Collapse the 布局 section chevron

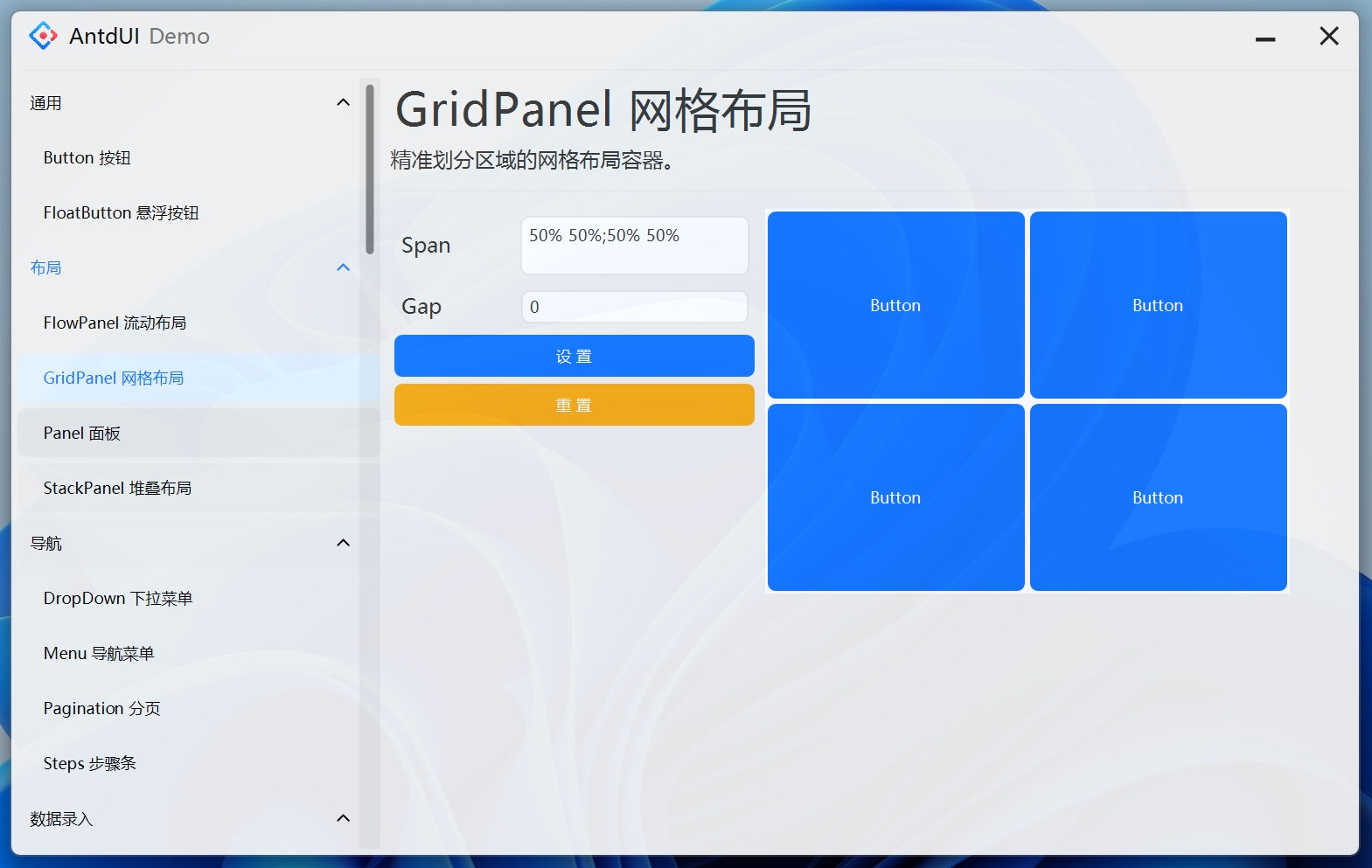[343, 267]
